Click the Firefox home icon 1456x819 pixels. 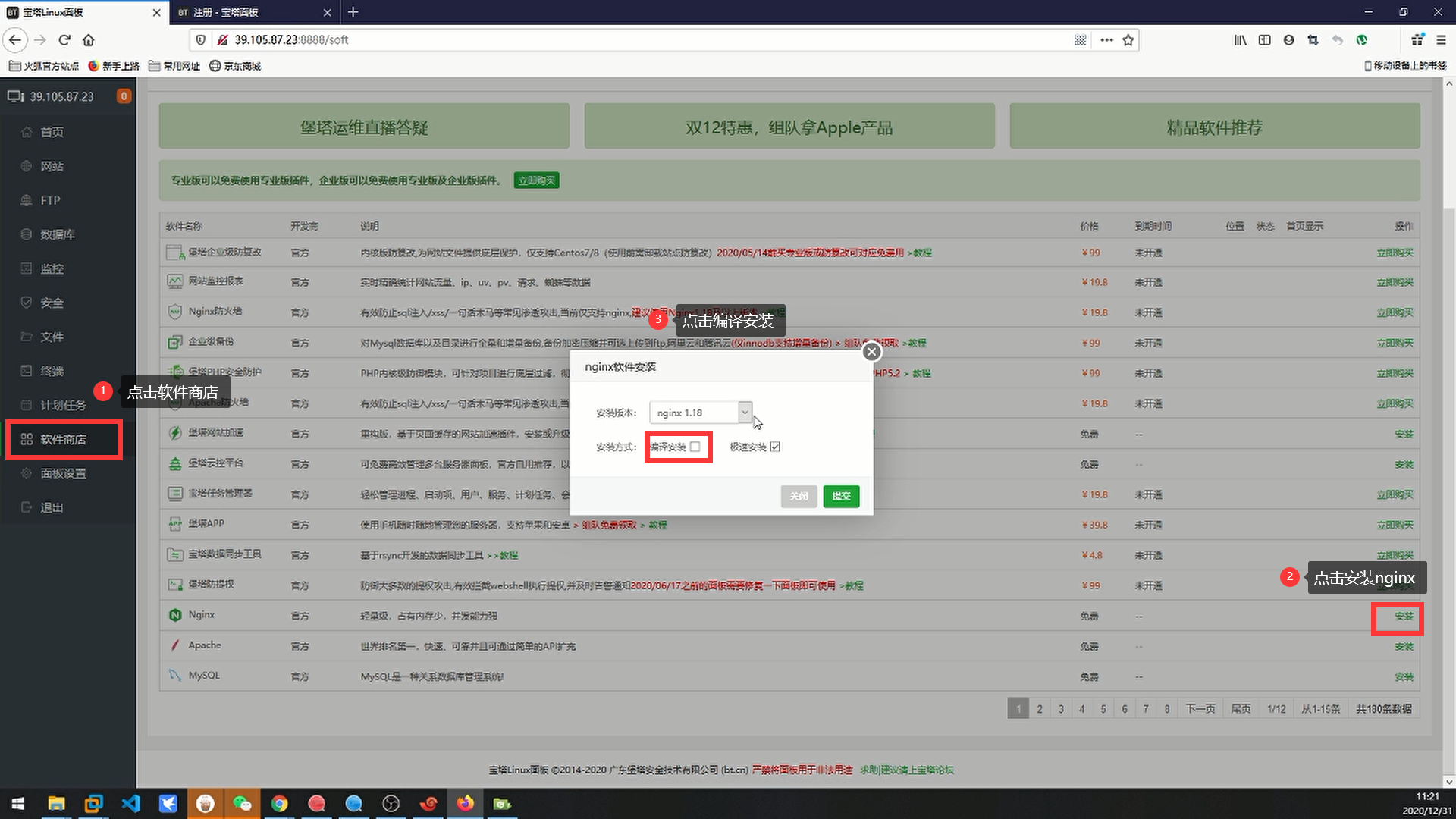pos(89,40)
